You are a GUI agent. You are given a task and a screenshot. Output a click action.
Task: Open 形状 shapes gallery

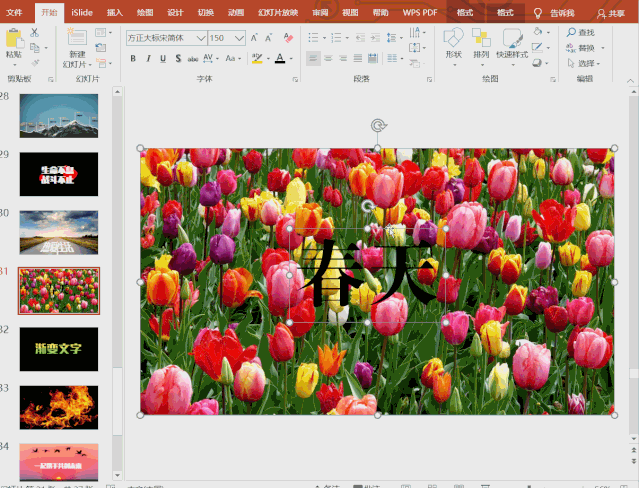(454, 46)
